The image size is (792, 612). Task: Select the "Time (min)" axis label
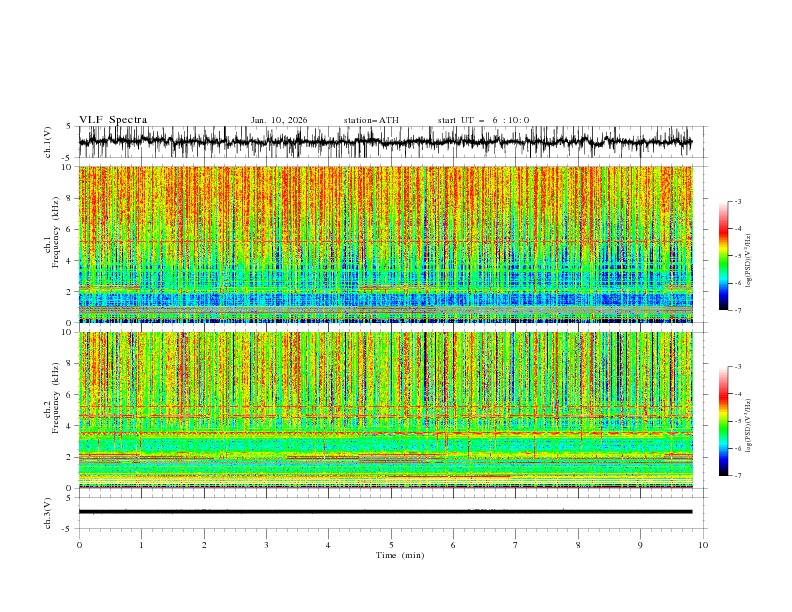coord(400,555)
